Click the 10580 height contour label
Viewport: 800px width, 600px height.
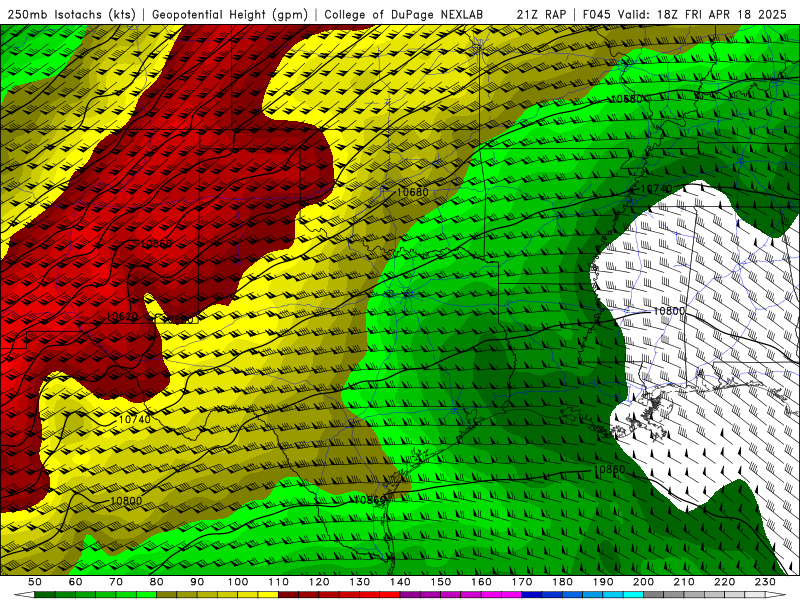pyautogui.click(x=626, y=99)
